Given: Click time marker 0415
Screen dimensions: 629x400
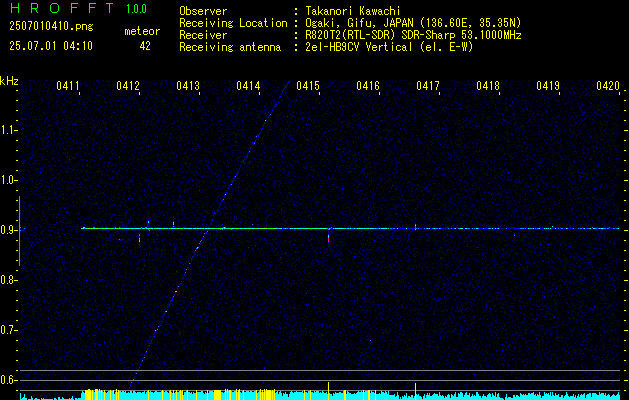Looking at the screenshot, I should click(x=308, y=86).
